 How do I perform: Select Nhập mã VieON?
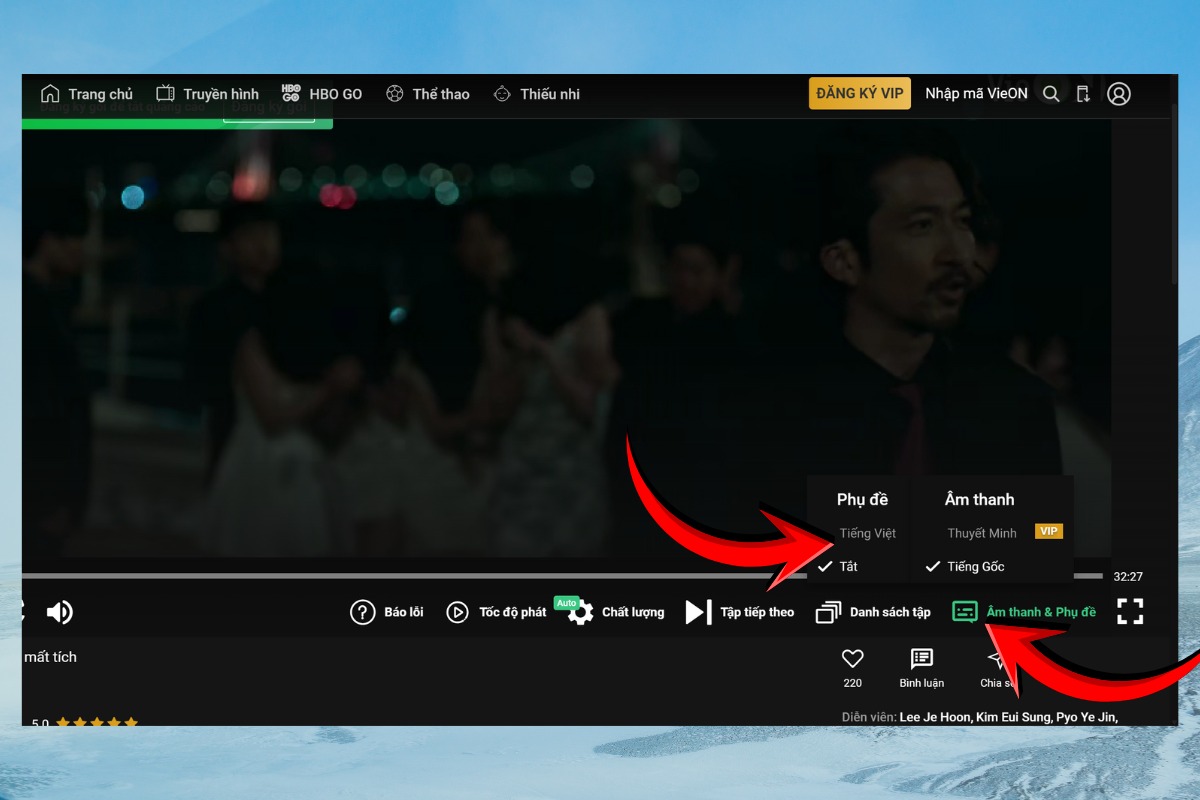point(975,93)
